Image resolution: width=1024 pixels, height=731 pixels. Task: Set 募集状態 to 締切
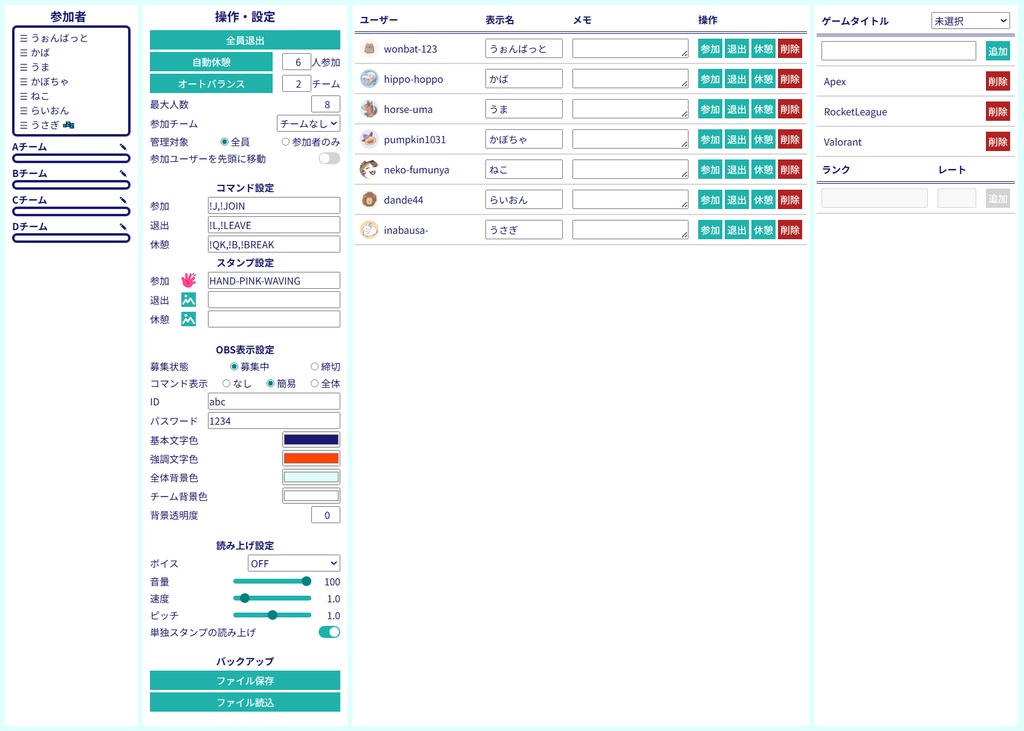[315, 366]
